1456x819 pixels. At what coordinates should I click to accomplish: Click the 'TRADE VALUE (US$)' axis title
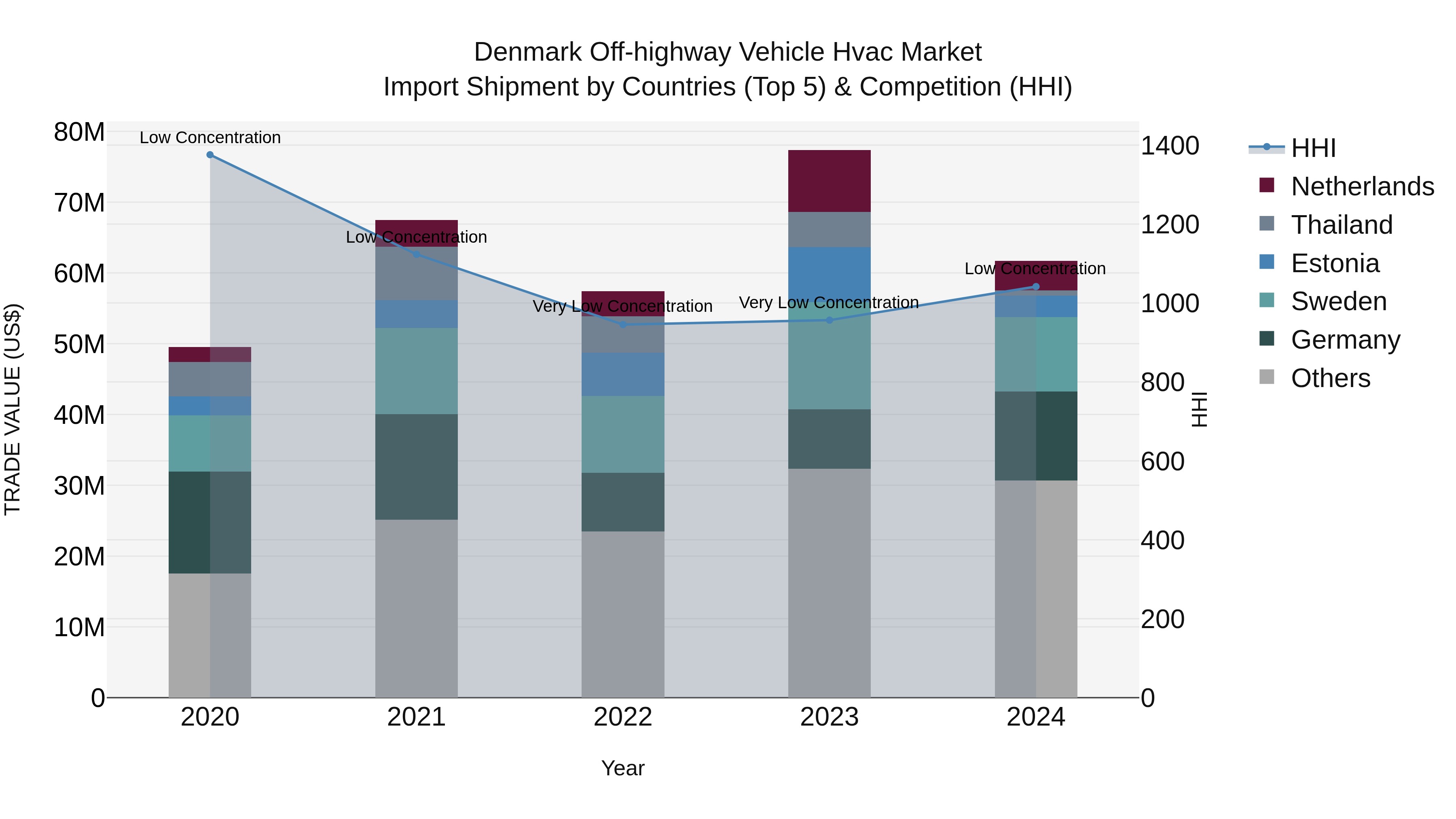[13, 409]
